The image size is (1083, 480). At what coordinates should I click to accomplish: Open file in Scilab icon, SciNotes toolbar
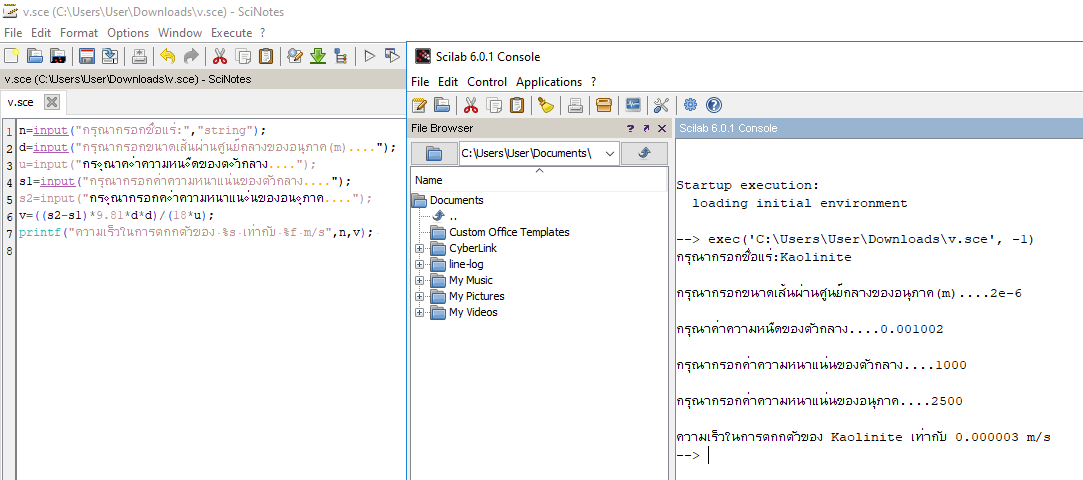coord(57,56)
